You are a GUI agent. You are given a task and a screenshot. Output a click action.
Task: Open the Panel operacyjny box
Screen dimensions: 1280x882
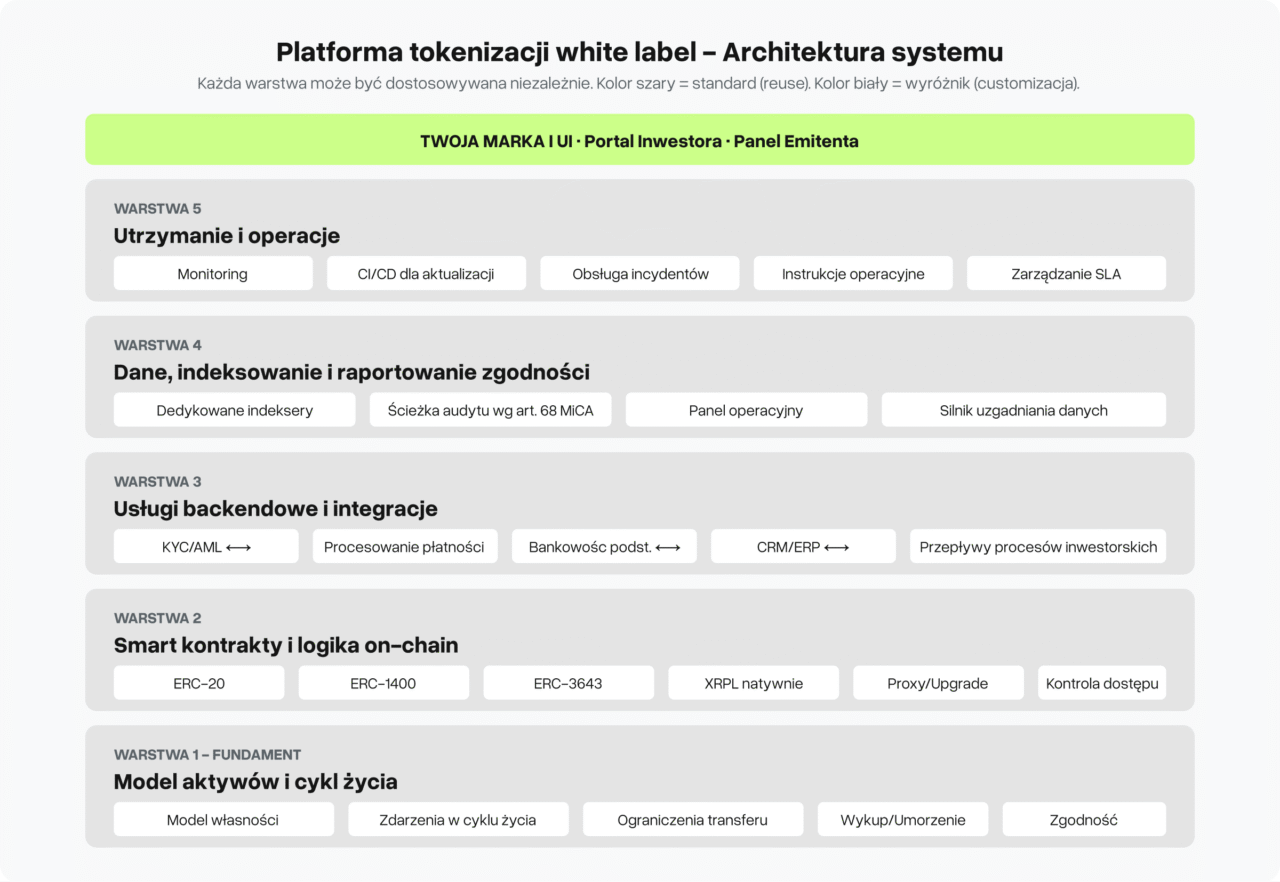(x=746, y=410)
